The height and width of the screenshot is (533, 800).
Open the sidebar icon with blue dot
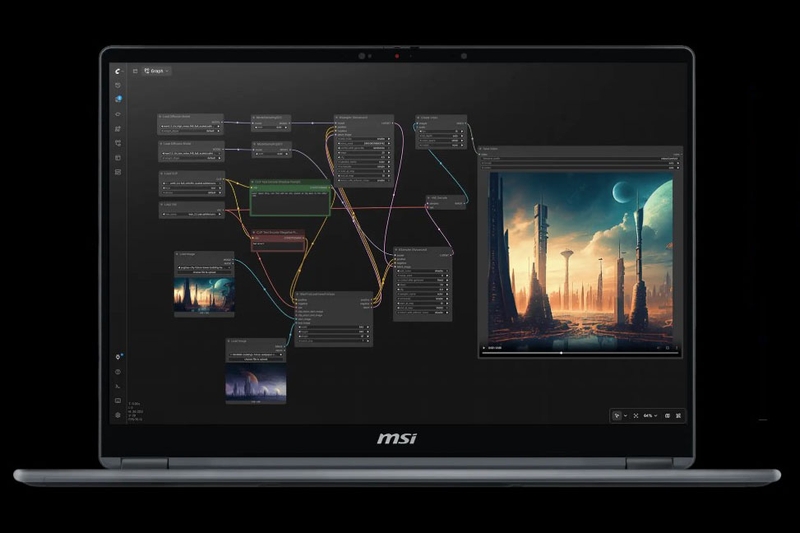(118, 357)
